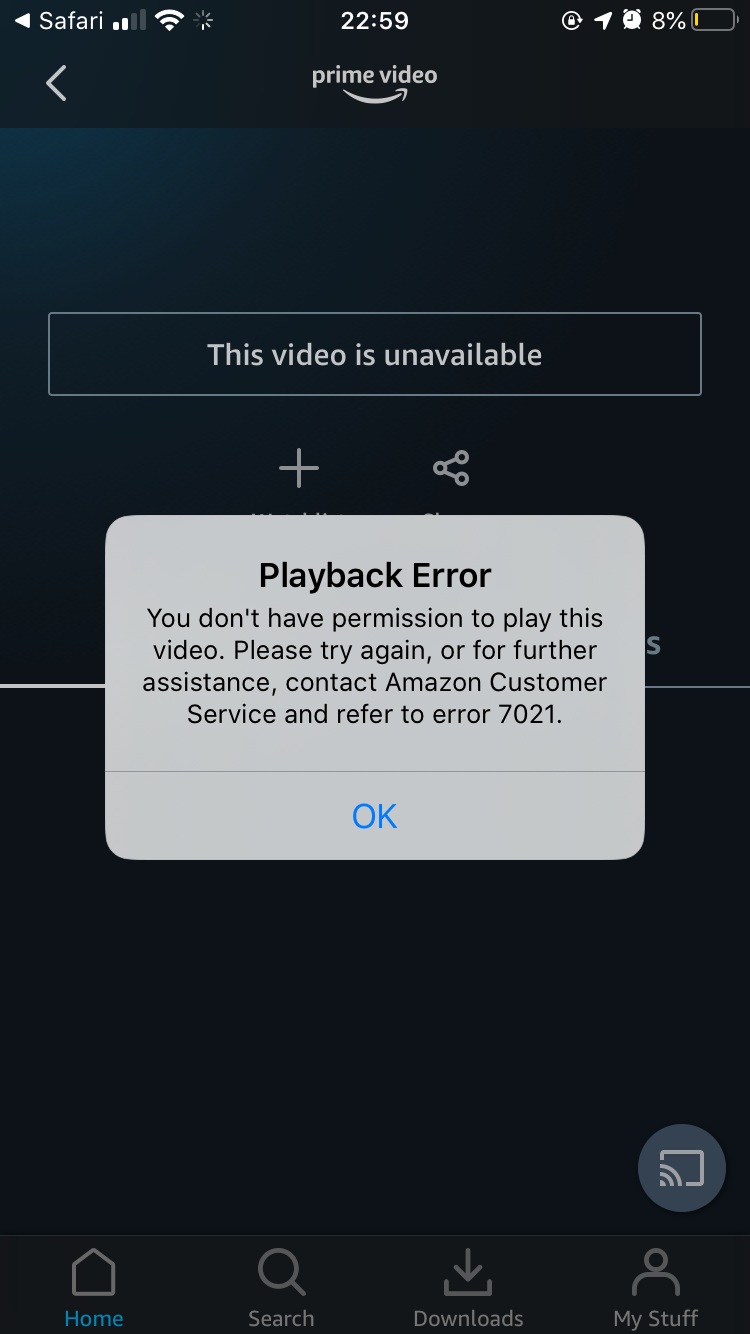The image size is (750, 1334).
Task: Tap the rotation lock status icon
Action: [572, 20]
